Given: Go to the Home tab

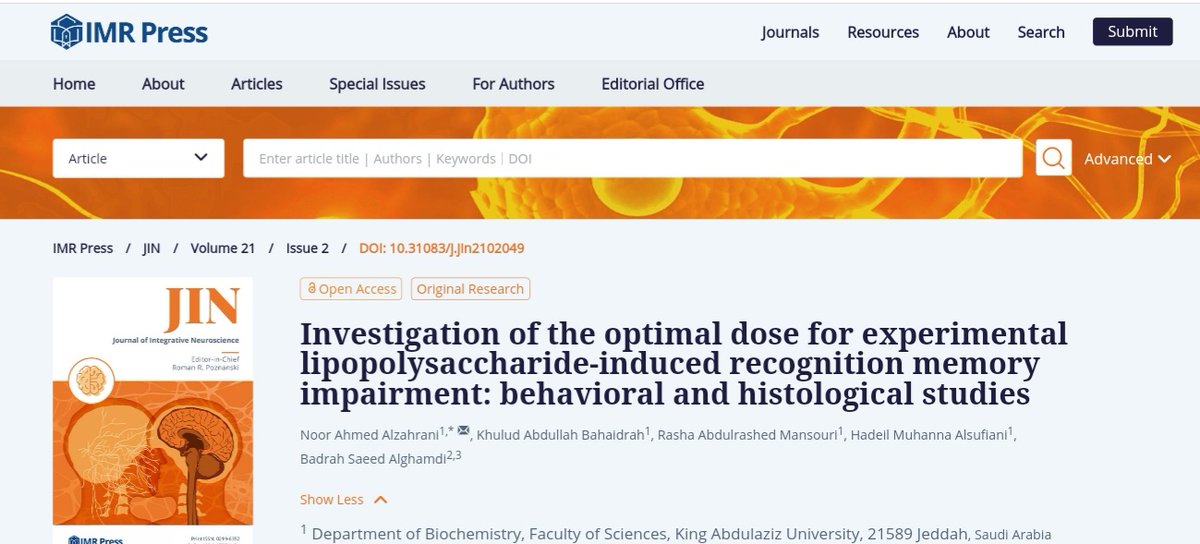Looking at the screenshot, I should [x=74, y=84].
